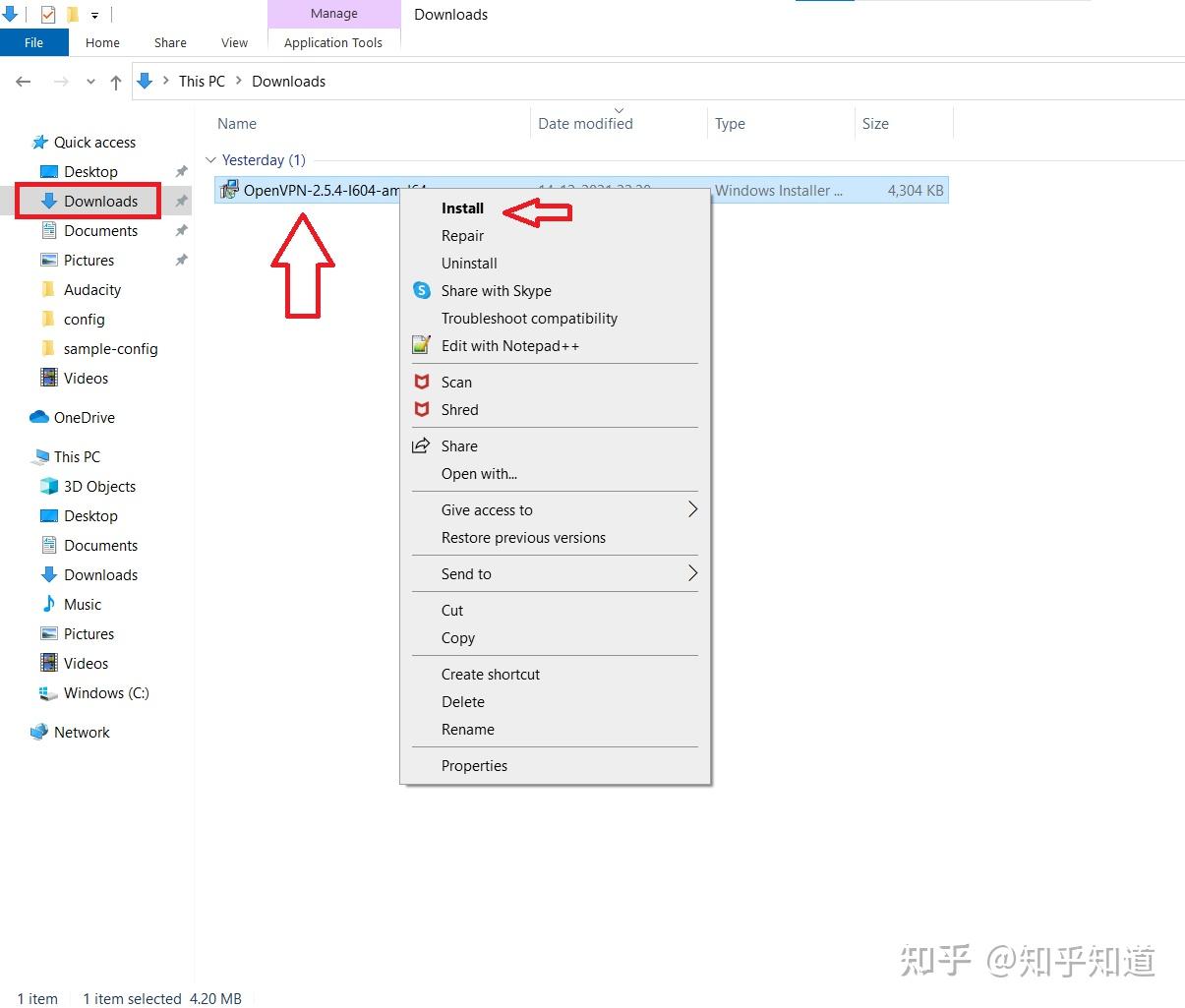
Task: Collapse the Yesterday group
Action: [x=210, y=159]
